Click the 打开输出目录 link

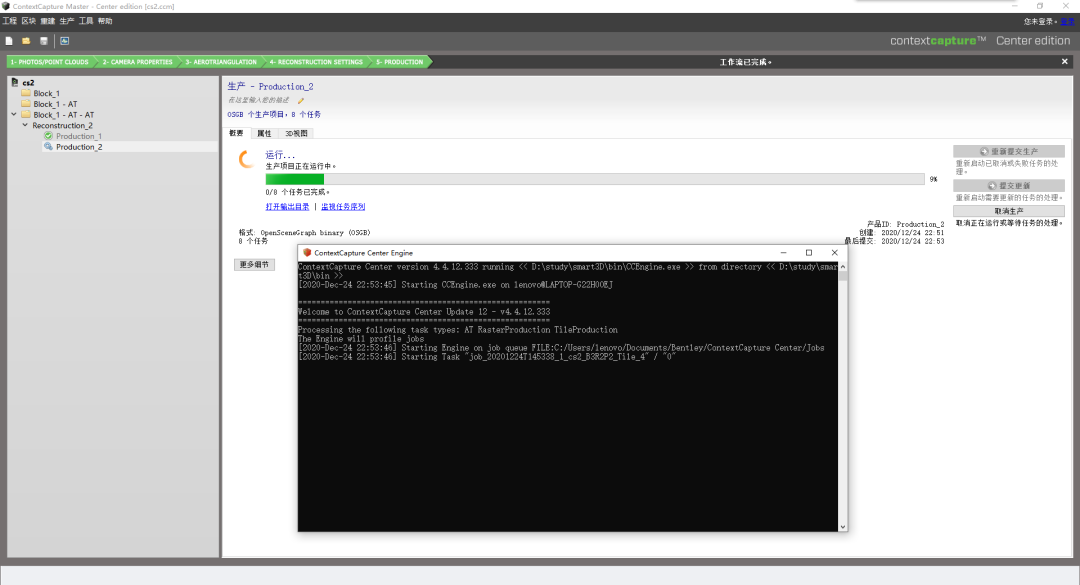(287, 207)
